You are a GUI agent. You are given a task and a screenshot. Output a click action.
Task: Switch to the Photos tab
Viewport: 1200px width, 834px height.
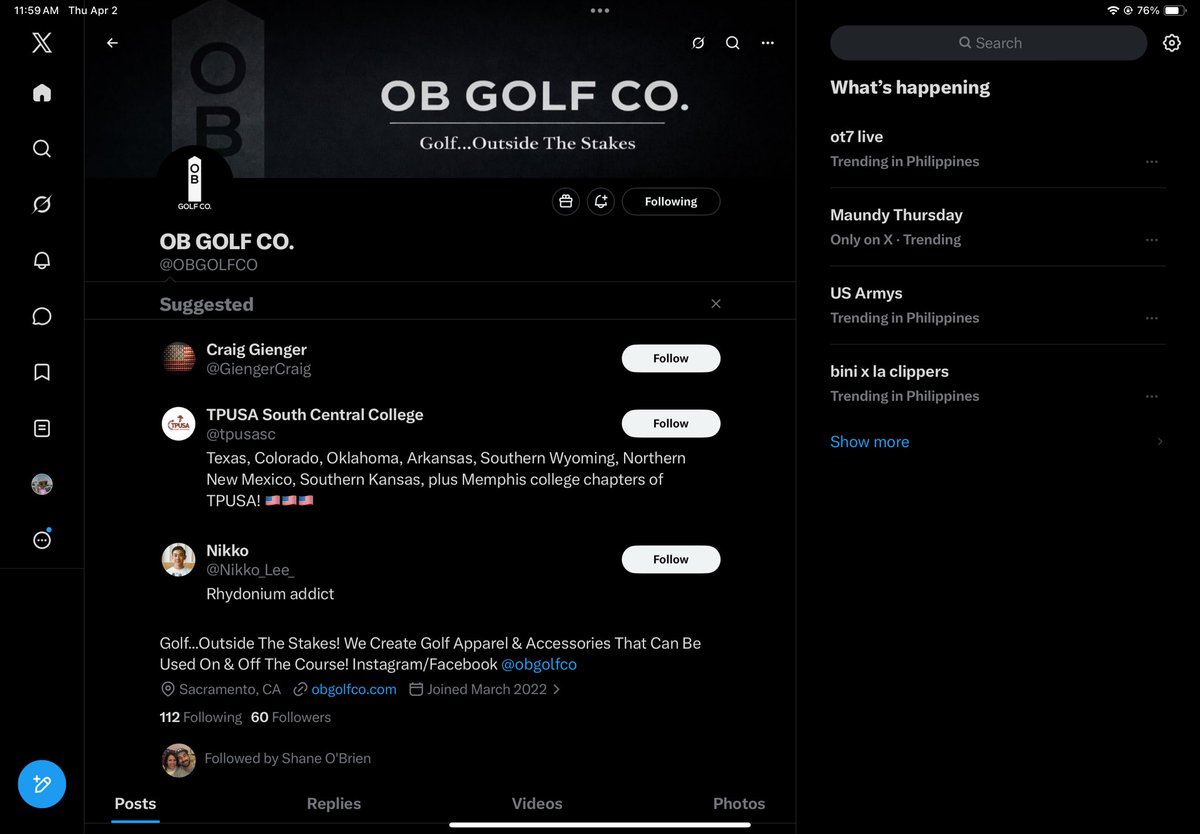coord(739,804)
